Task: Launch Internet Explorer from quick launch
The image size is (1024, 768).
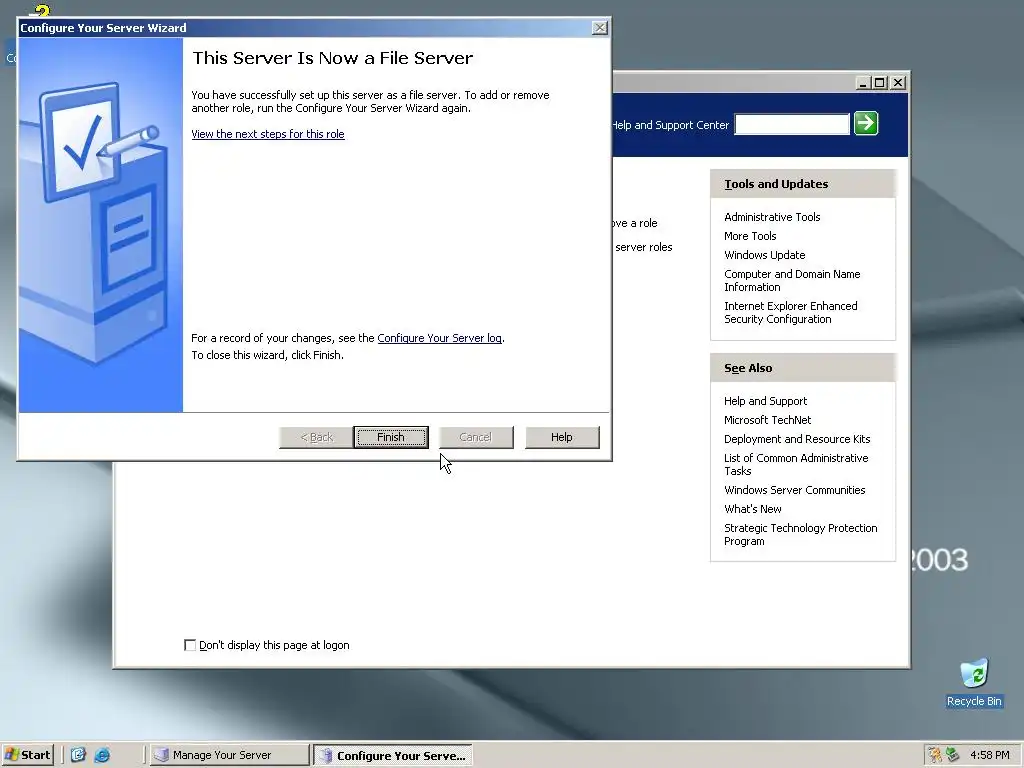Action: coord(103,755)
